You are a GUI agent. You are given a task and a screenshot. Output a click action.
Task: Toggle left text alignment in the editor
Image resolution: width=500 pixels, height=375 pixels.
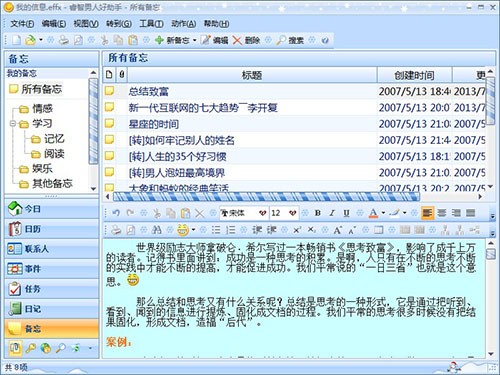428,213
